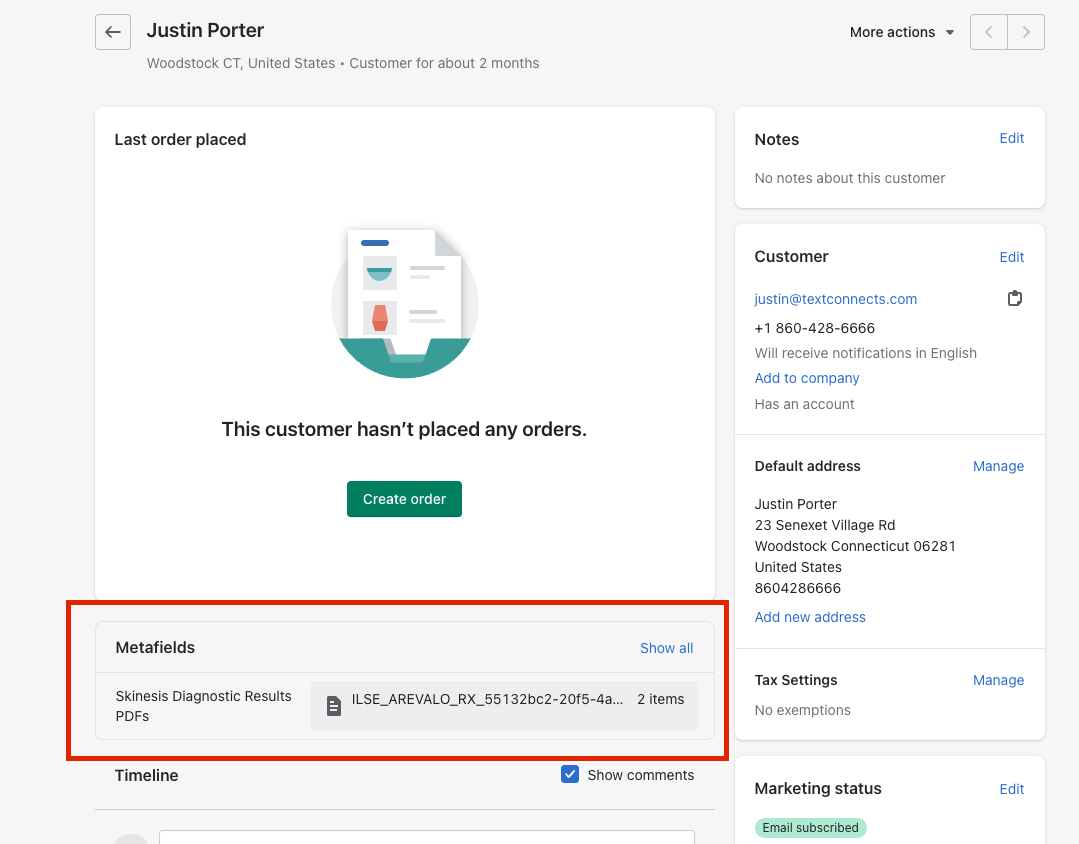Click the 2 items count in metafield
Image resolution: width=1079 pixels, height=844 pixels.
click(660, 700)
